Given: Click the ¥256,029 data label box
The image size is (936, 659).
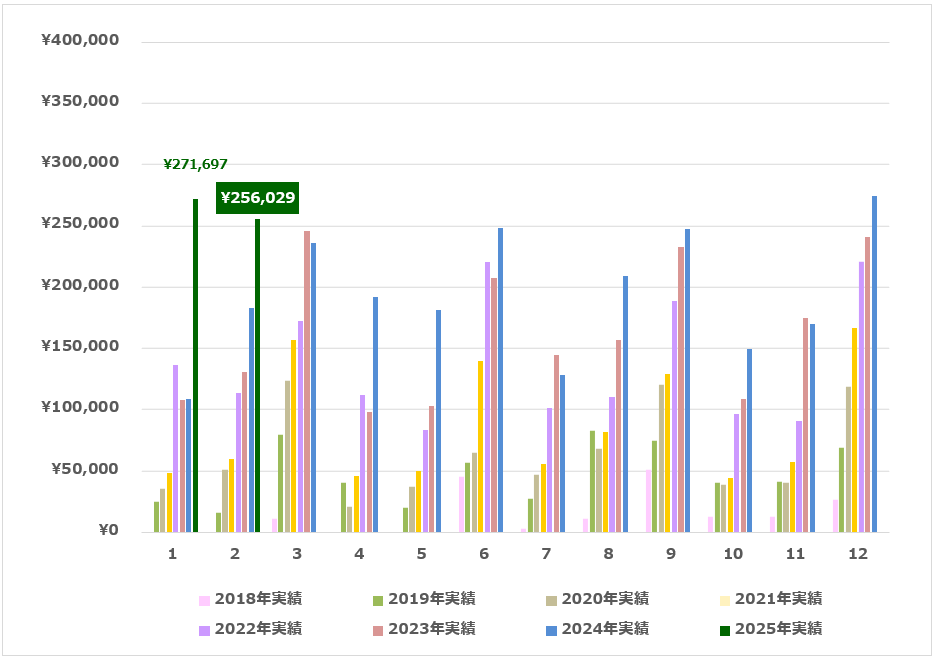Looking at the screenshot, I should [257, 198].
